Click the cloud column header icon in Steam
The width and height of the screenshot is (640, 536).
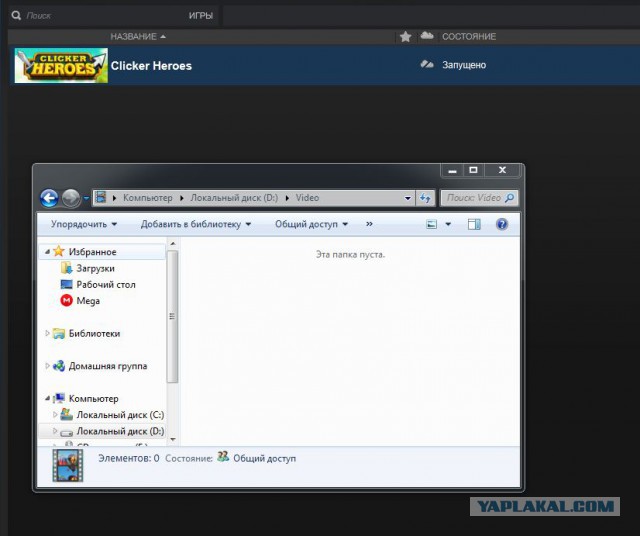427,36
